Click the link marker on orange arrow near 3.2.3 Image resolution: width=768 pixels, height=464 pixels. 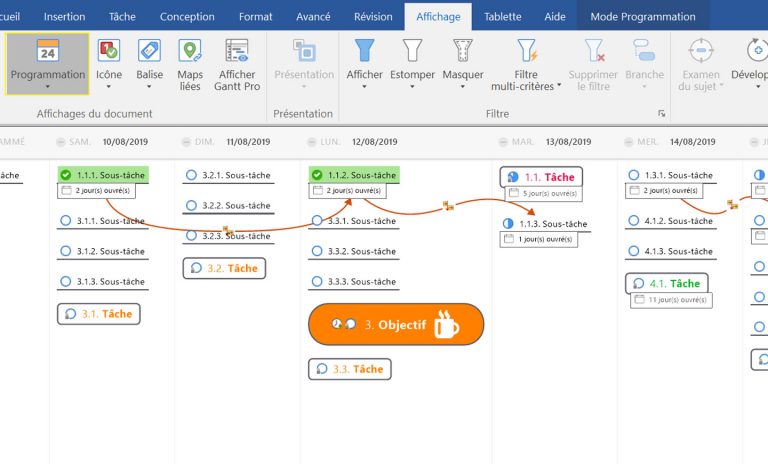pos(227,229)
